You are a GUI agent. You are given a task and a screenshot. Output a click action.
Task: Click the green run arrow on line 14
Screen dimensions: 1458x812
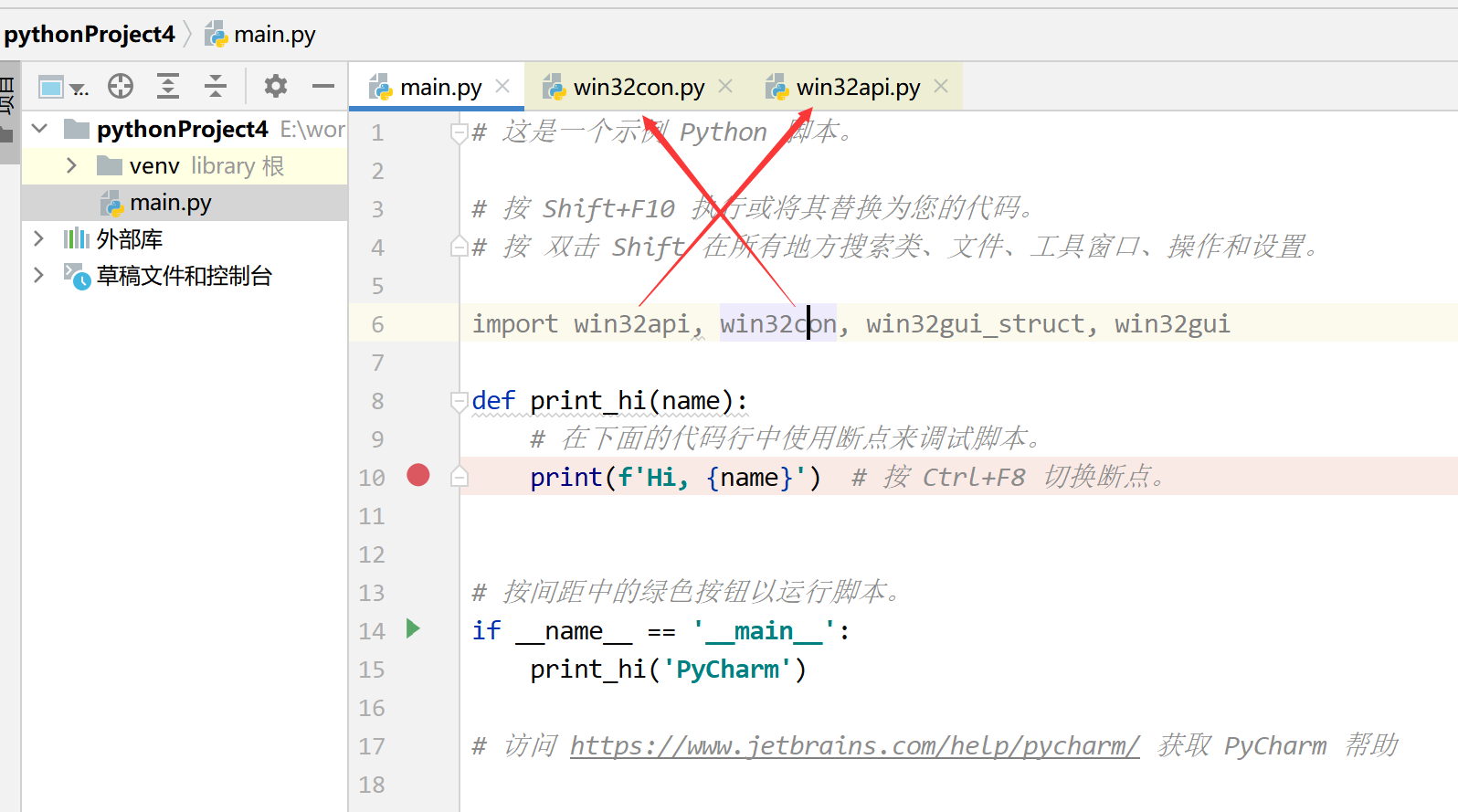[x=413, y=628]
